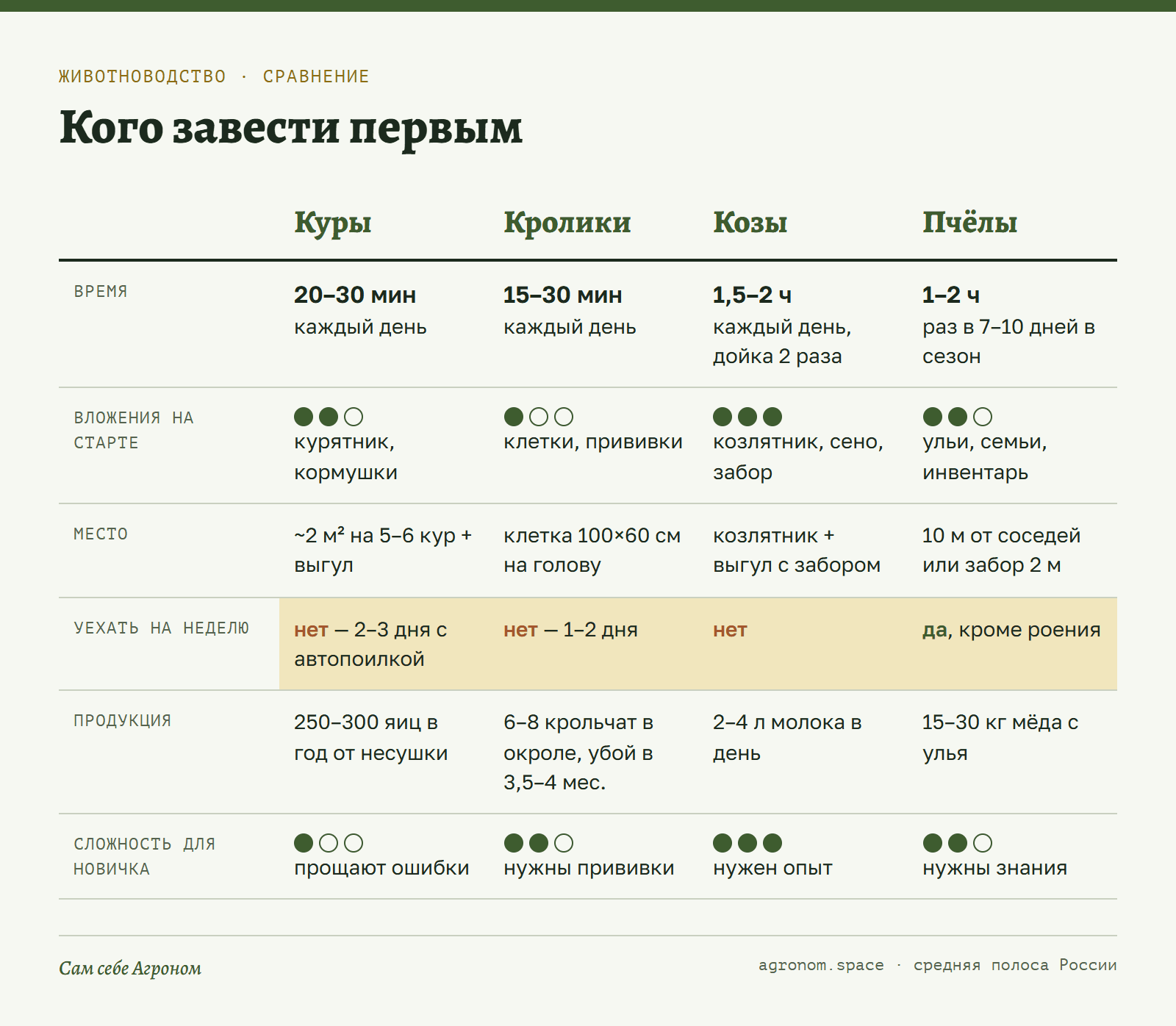Select the "Козы" column header
Viewport: 1176px width, 1026px height.
(x=750, y=223)
